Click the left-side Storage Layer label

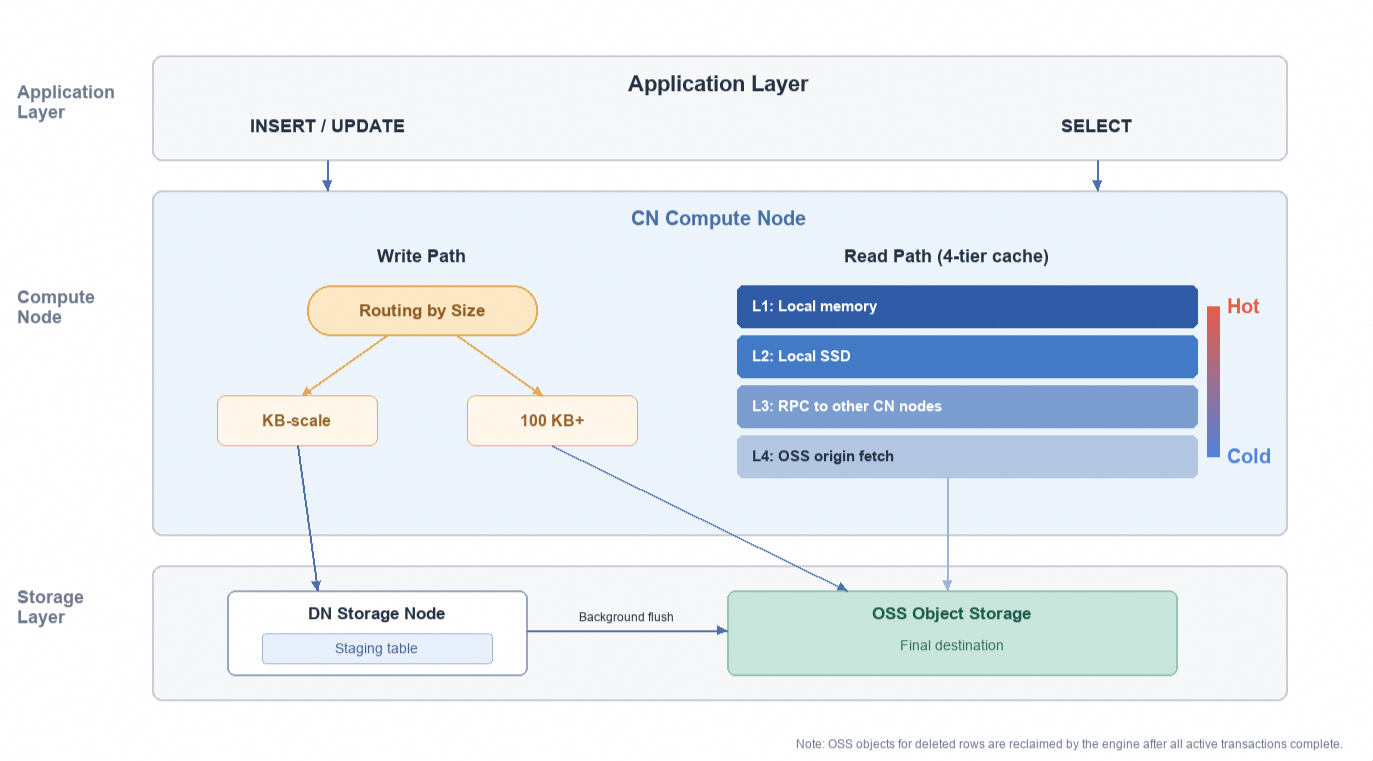pos(50,607)
